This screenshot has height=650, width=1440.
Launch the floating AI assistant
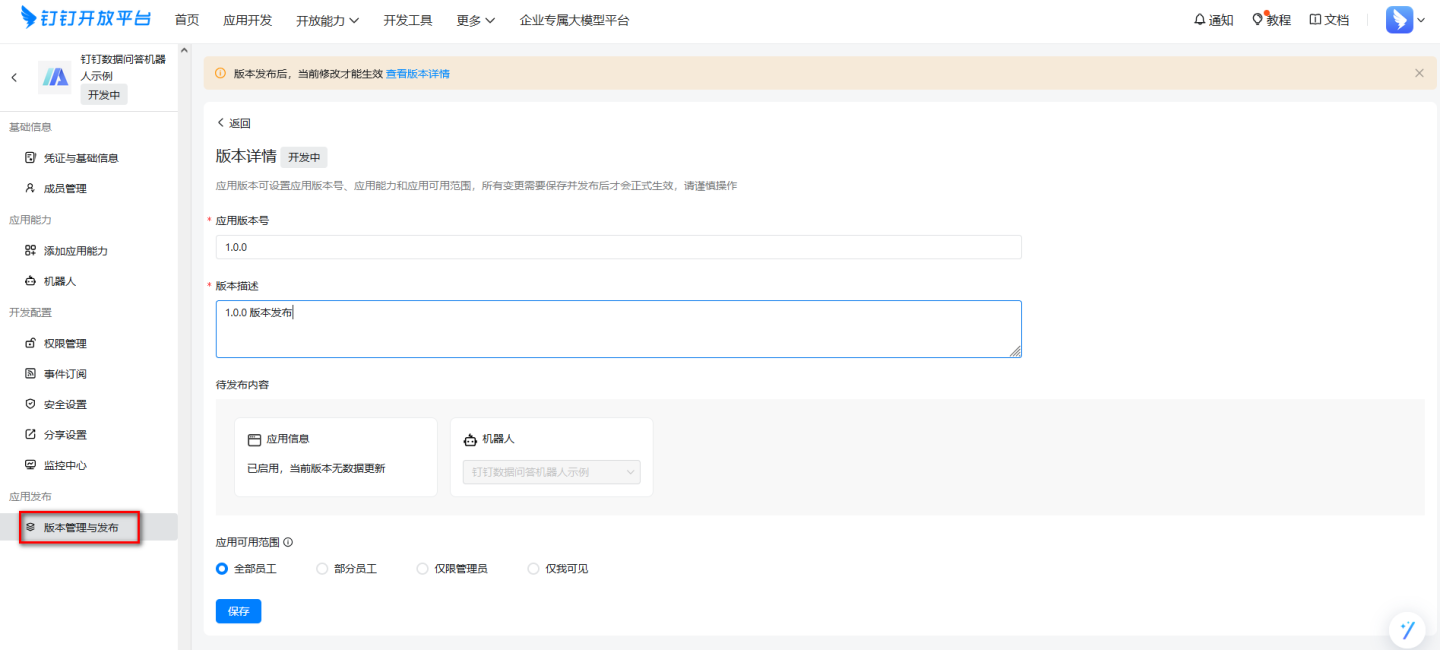1408,629
